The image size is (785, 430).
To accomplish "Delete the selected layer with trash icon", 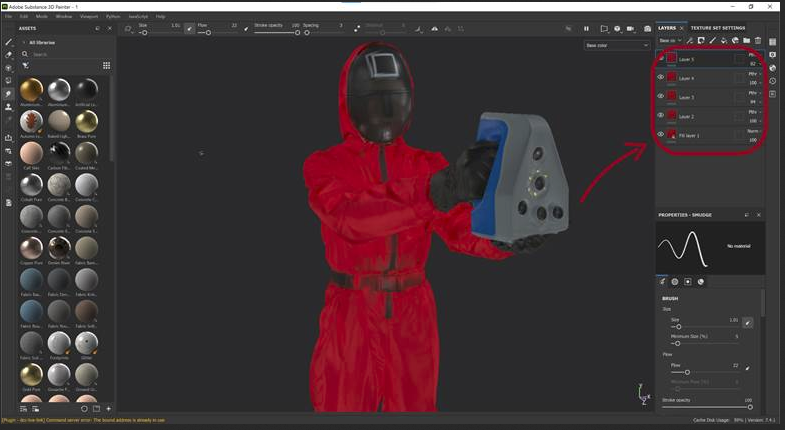I will point(758,41).
